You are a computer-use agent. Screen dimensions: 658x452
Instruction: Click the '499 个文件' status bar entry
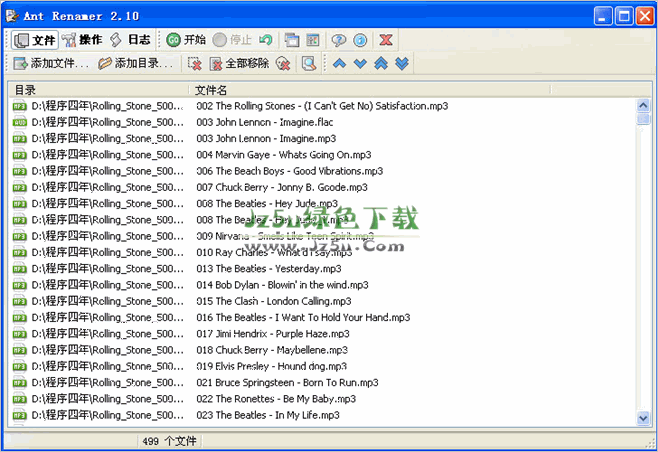[169, 441]
